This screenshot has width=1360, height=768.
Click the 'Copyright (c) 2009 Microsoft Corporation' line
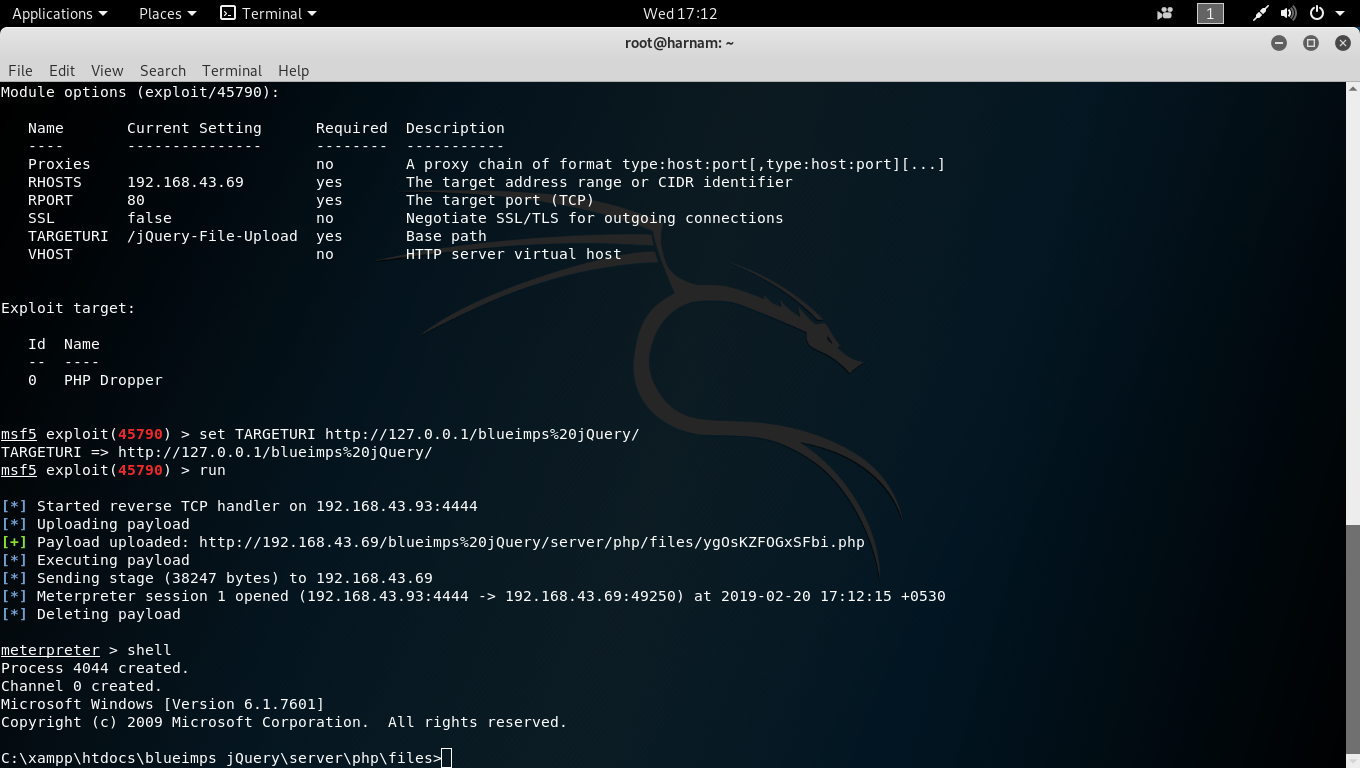[x=284, y=722]
